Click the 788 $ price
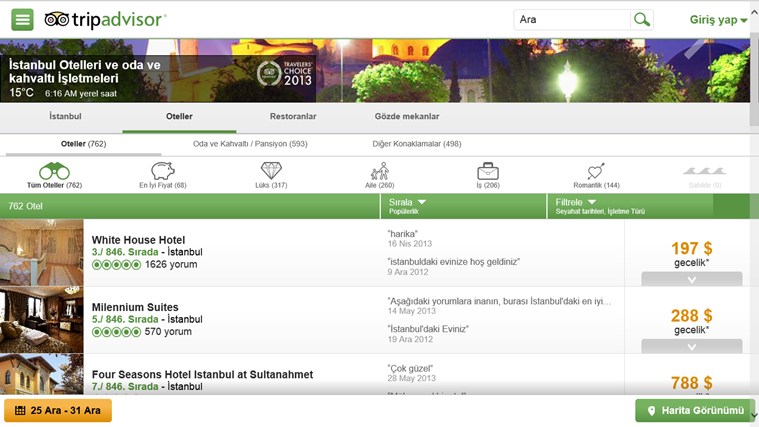 click(x=692, y=383)
